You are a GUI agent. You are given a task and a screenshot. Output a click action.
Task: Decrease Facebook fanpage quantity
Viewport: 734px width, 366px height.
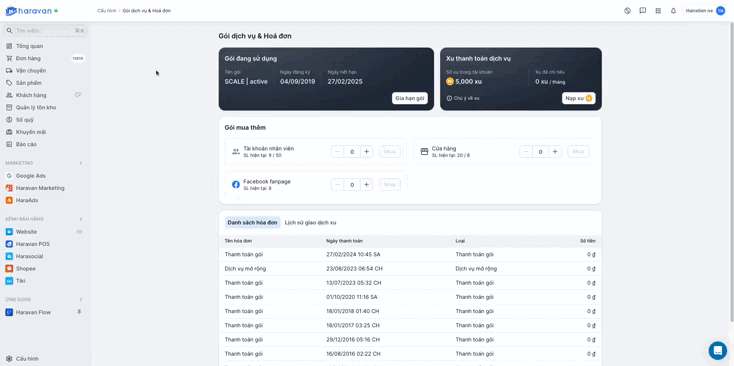click(x=338, y=184)
